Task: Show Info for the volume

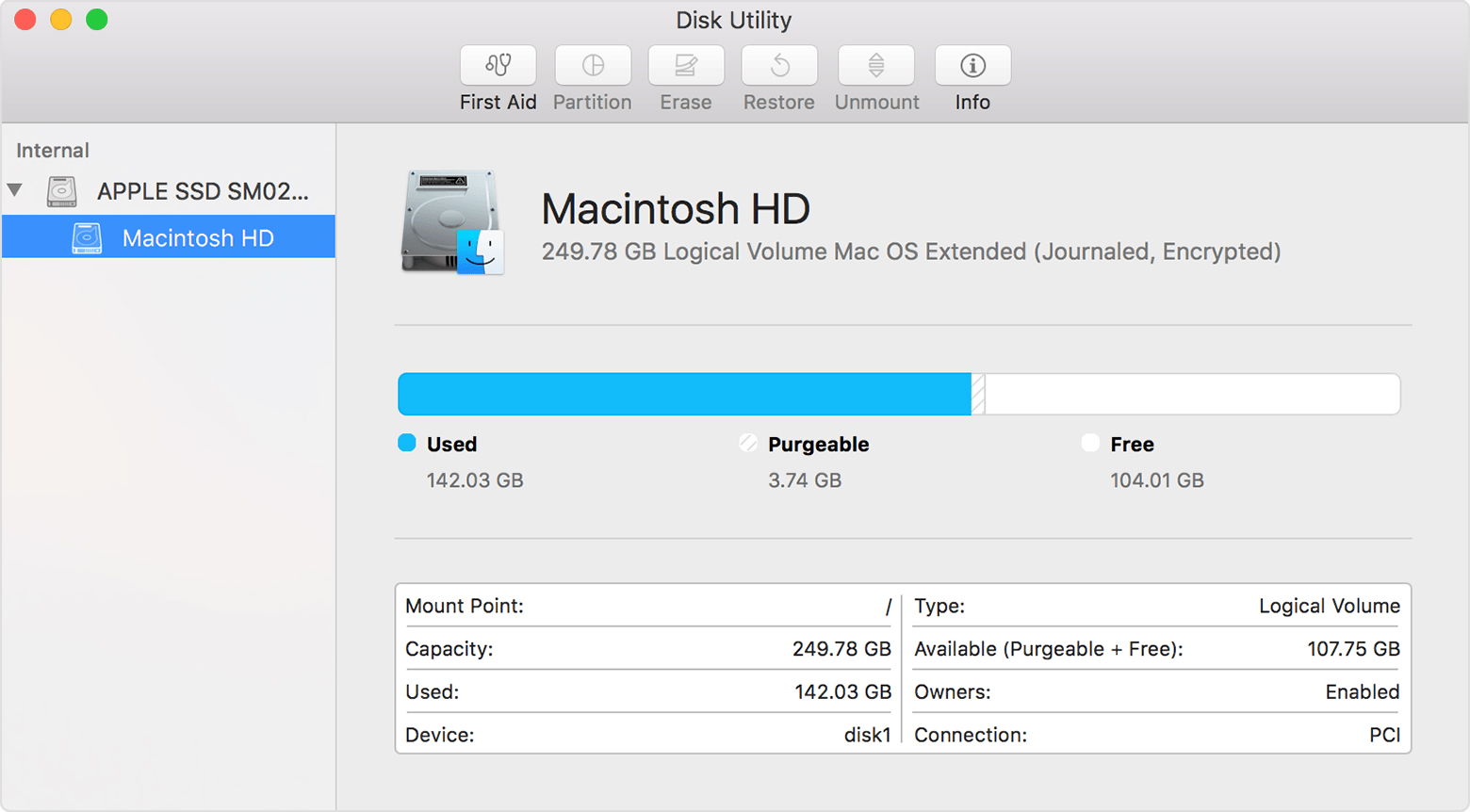Action: point(972,66)
